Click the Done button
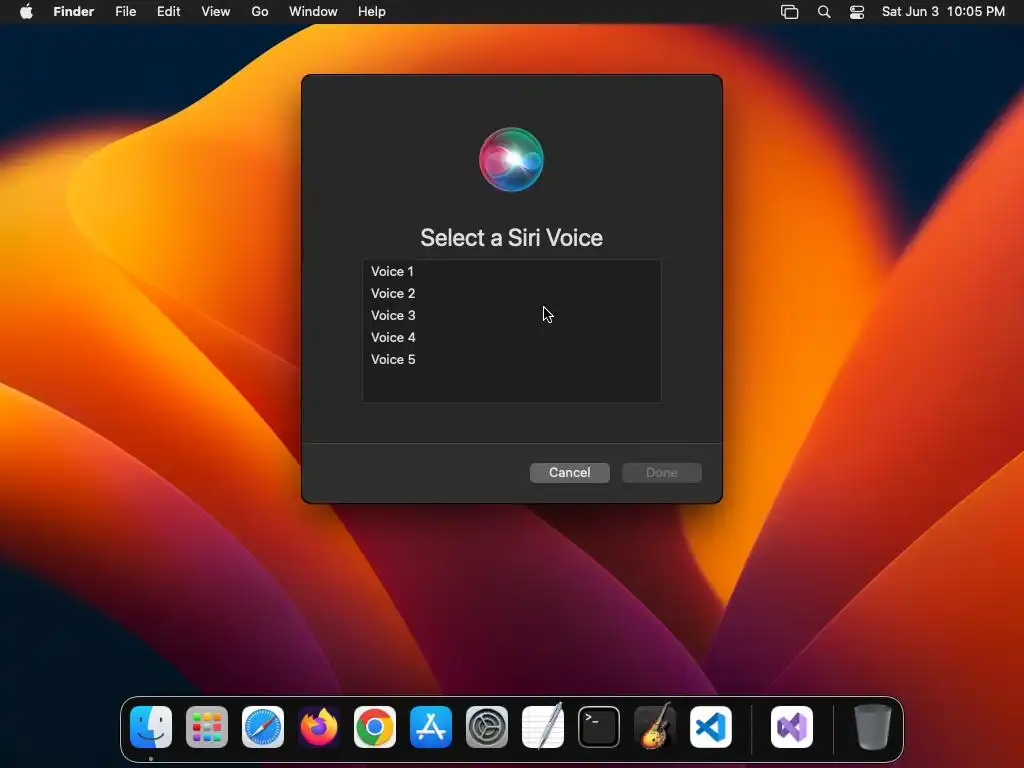Screen dimensions: 1024x768 [662, 473]
